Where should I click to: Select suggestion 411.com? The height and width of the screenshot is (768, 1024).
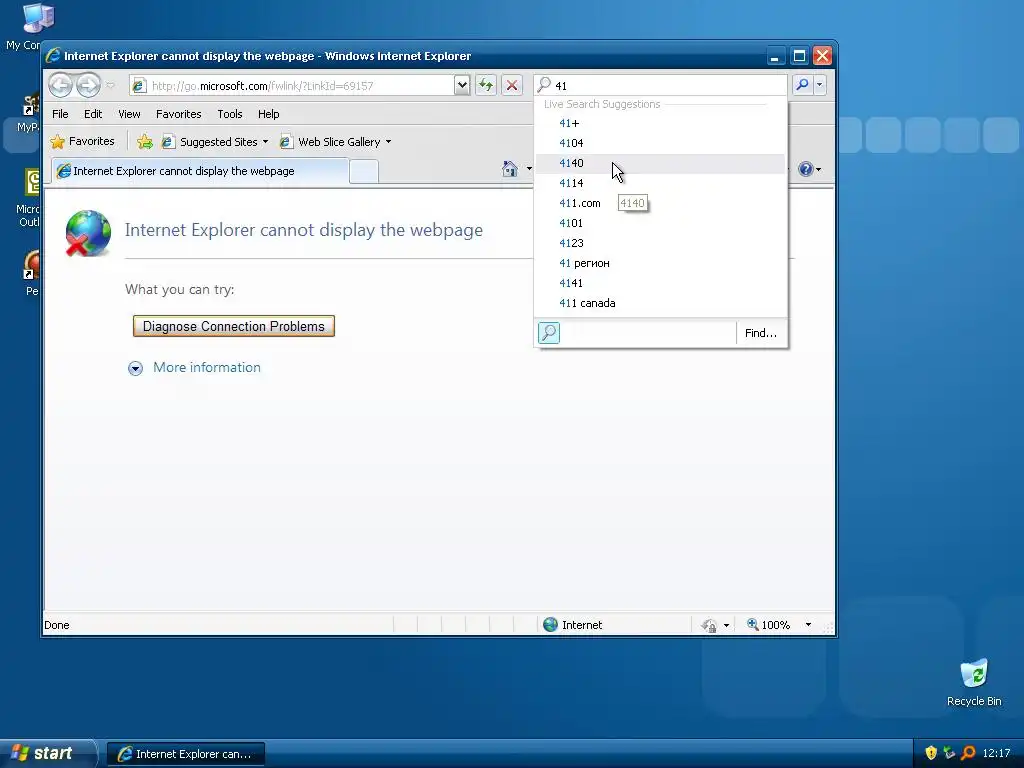point(660,203)
